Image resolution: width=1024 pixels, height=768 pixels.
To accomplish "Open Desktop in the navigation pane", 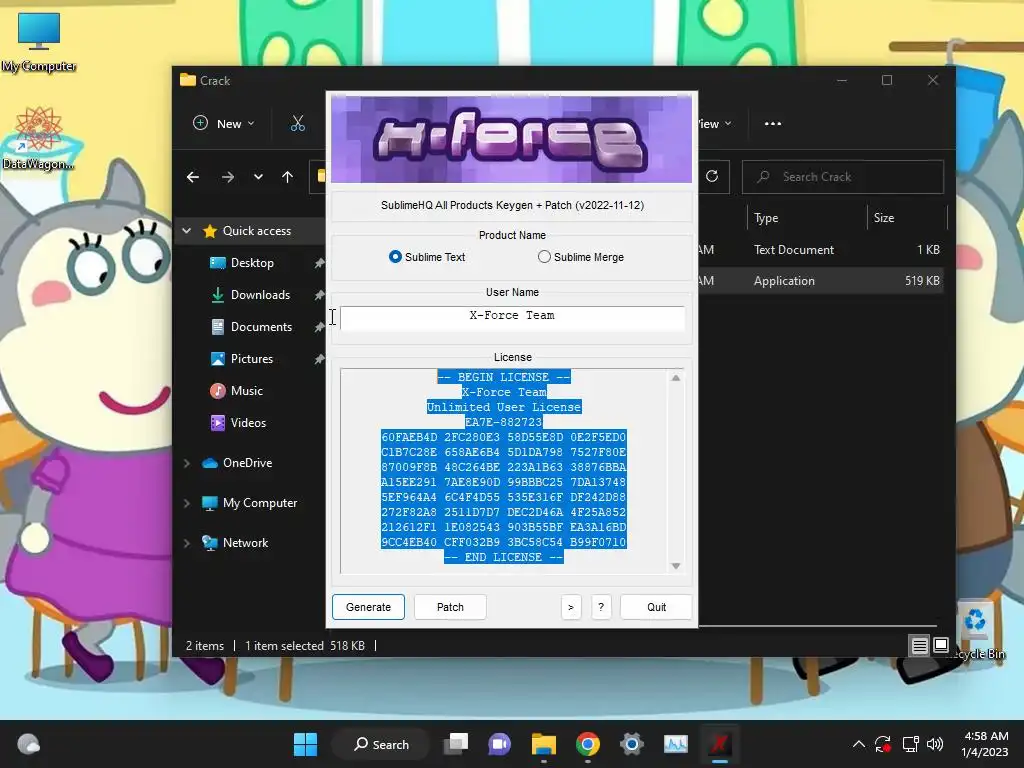I will point(252,263).
